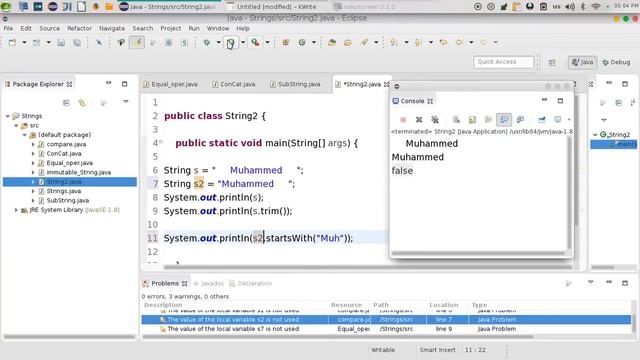The height and width of the screenshot is (360, 640).
Task: Switch to the Equal_oper.java editor tab
Action: [171, 84]
